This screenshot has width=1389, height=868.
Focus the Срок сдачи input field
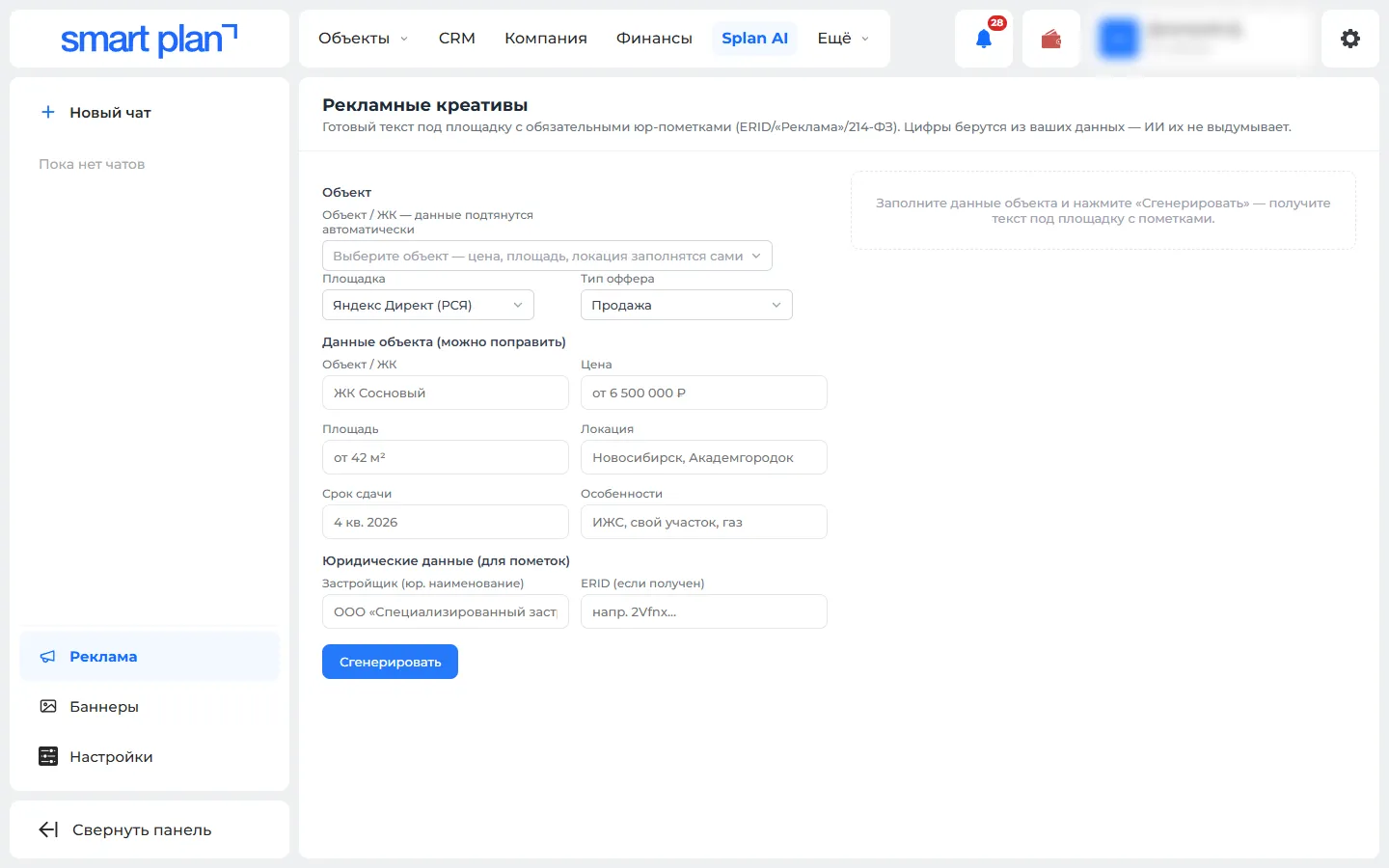(446, 522)
